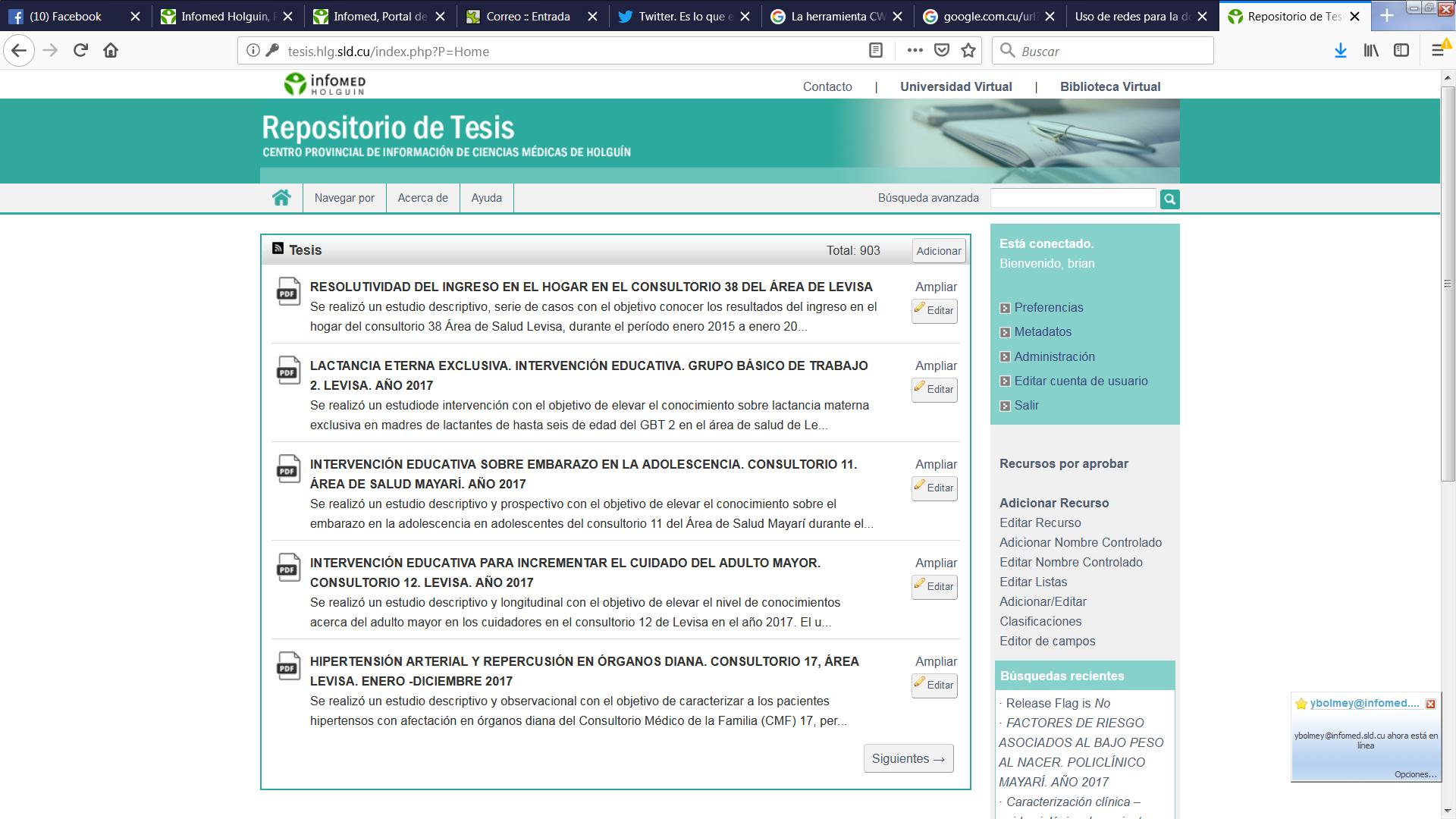Image resolution: width=1456 pixels, height=819 pixels.
Task: Toggle reader view icon in address bar
Action: 875,51
